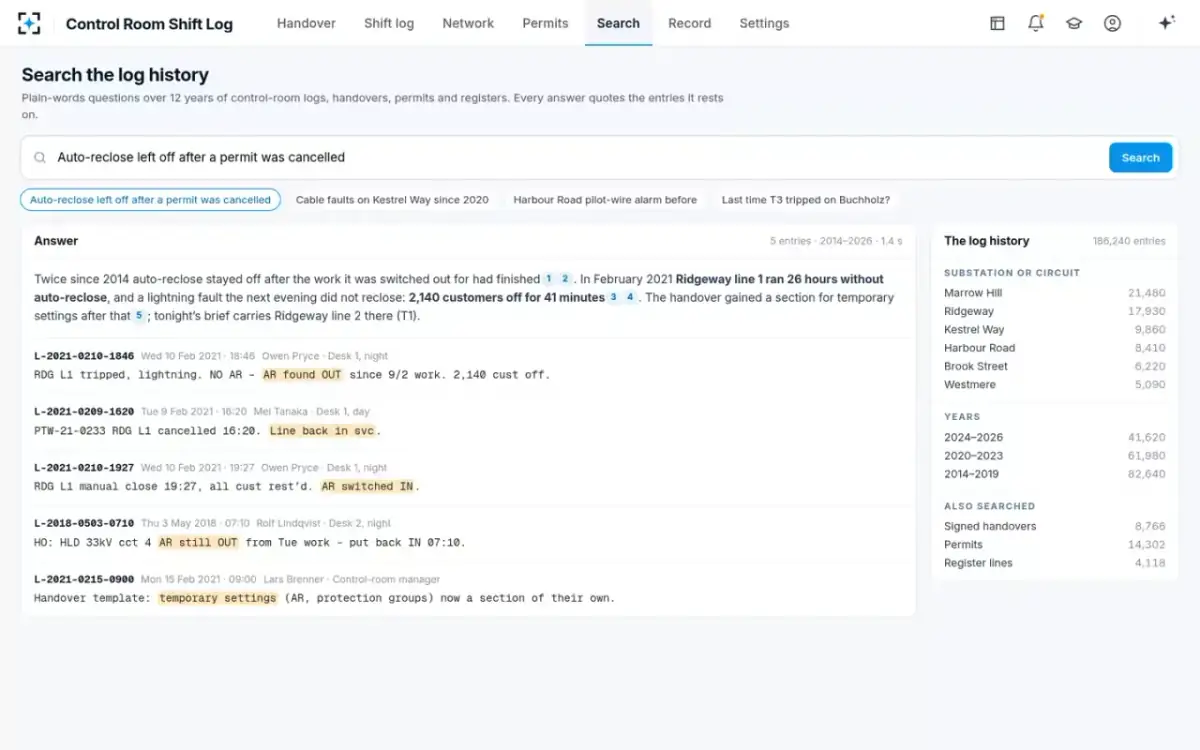Choose the 'Cable faults on Kestrel Way since 2020' suggestion
Viewport: 1200px width, 750px height.
pos(392,200)
